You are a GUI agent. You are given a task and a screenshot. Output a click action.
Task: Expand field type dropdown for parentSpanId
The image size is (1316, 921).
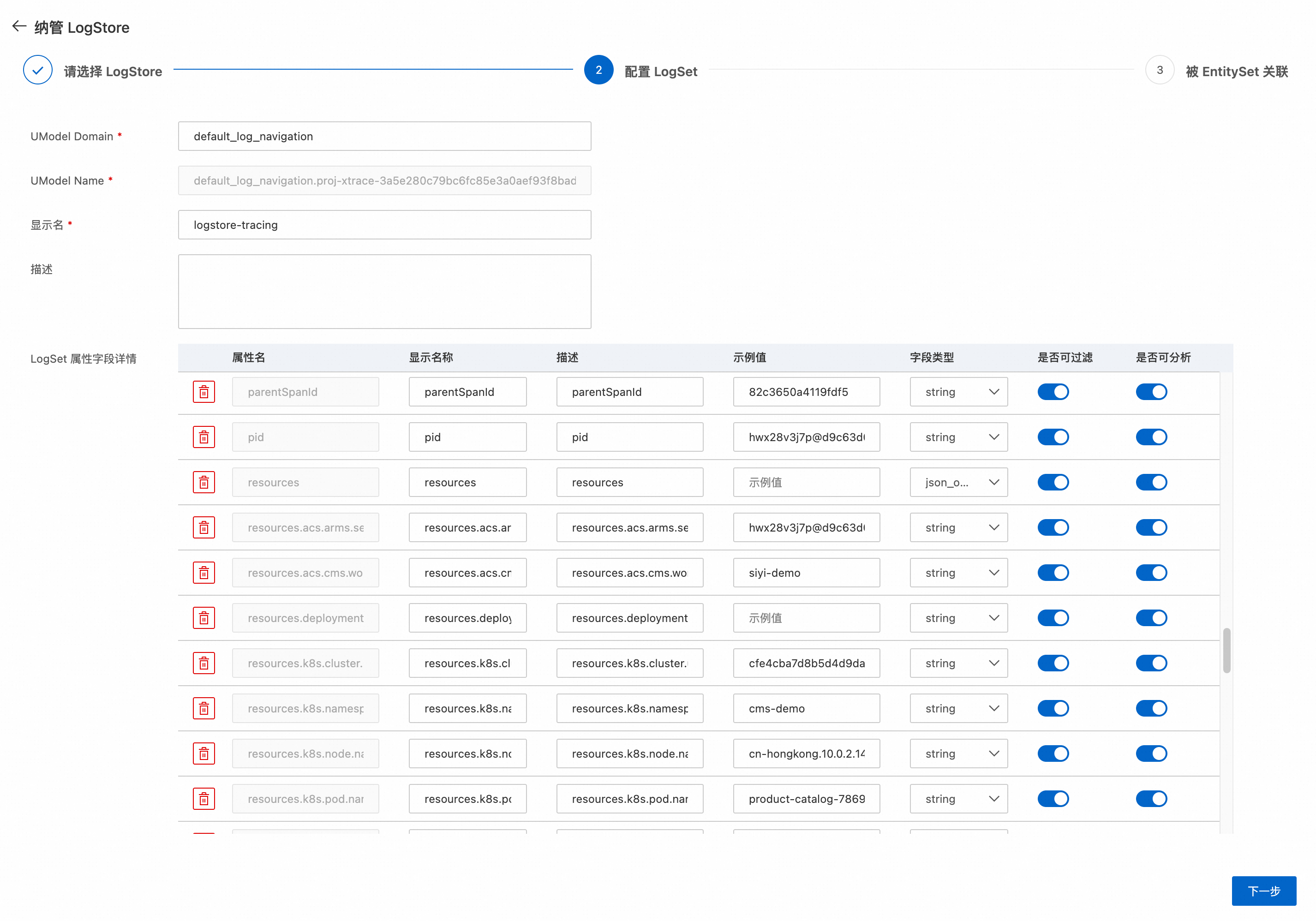pyautogui.click(x=958, y=392)
